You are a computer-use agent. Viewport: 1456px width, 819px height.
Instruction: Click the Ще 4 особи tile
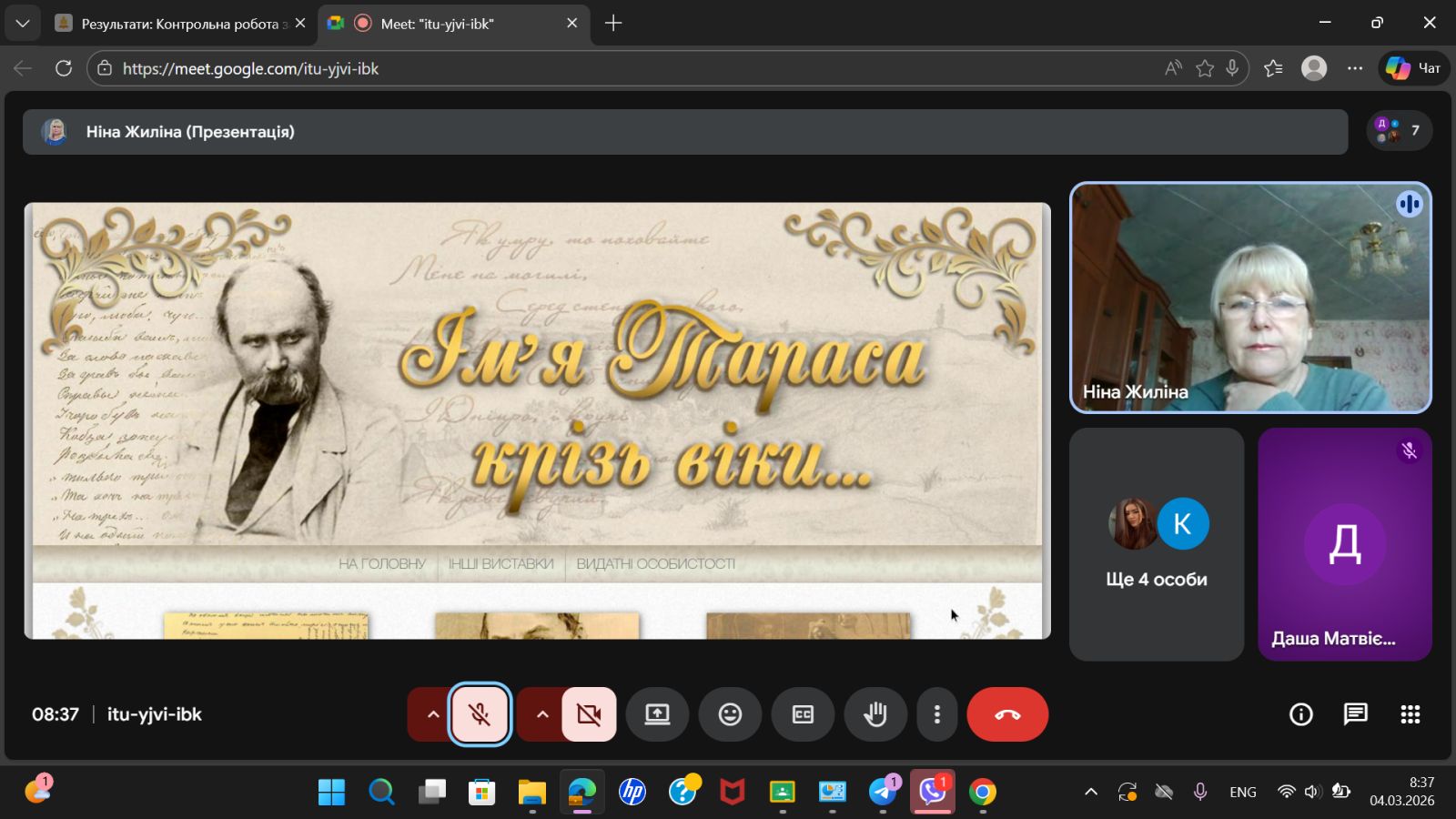pyautogui.click(x=1156, y=544)
